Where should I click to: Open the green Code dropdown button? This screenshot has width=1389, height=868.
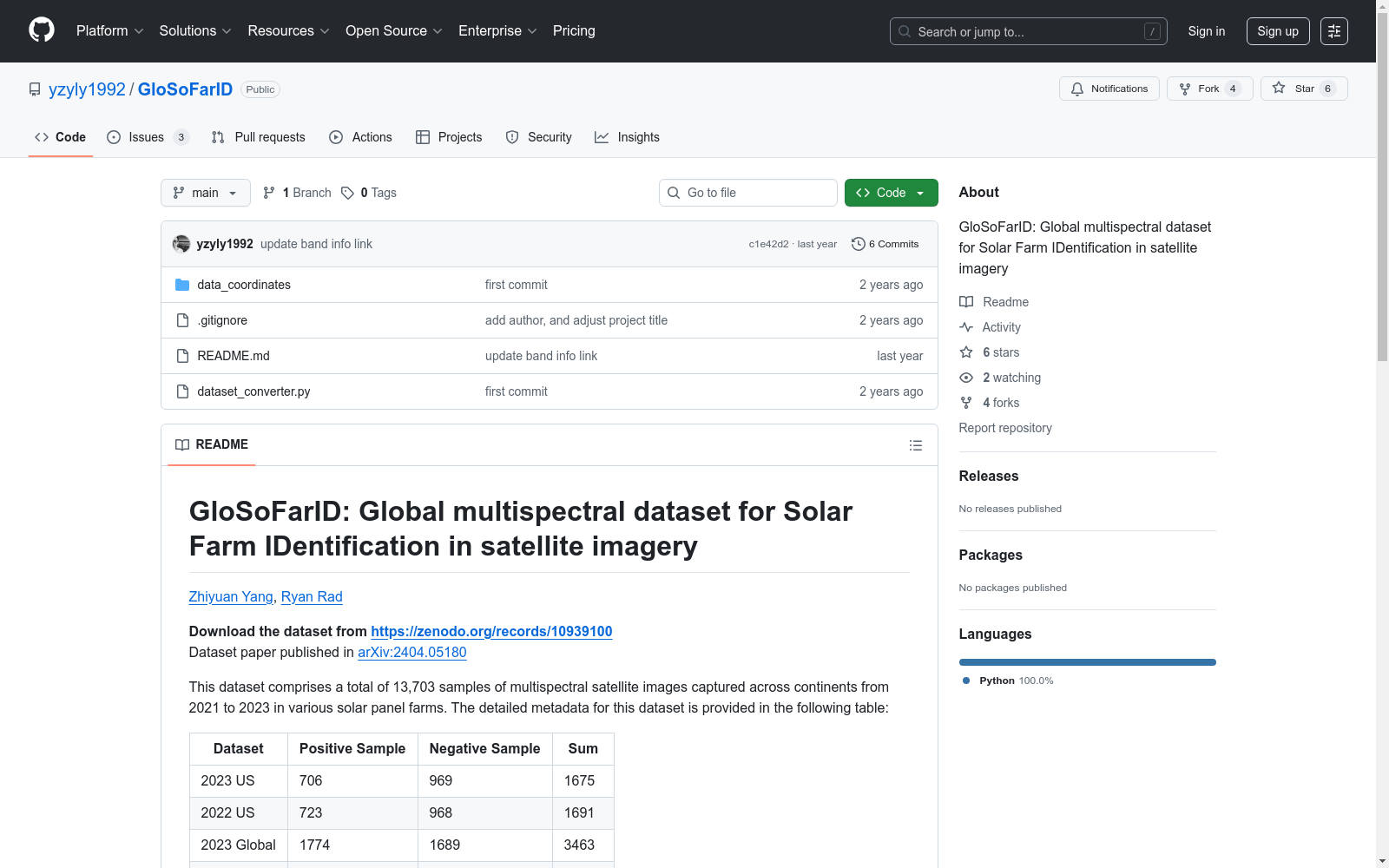point(892,193)
